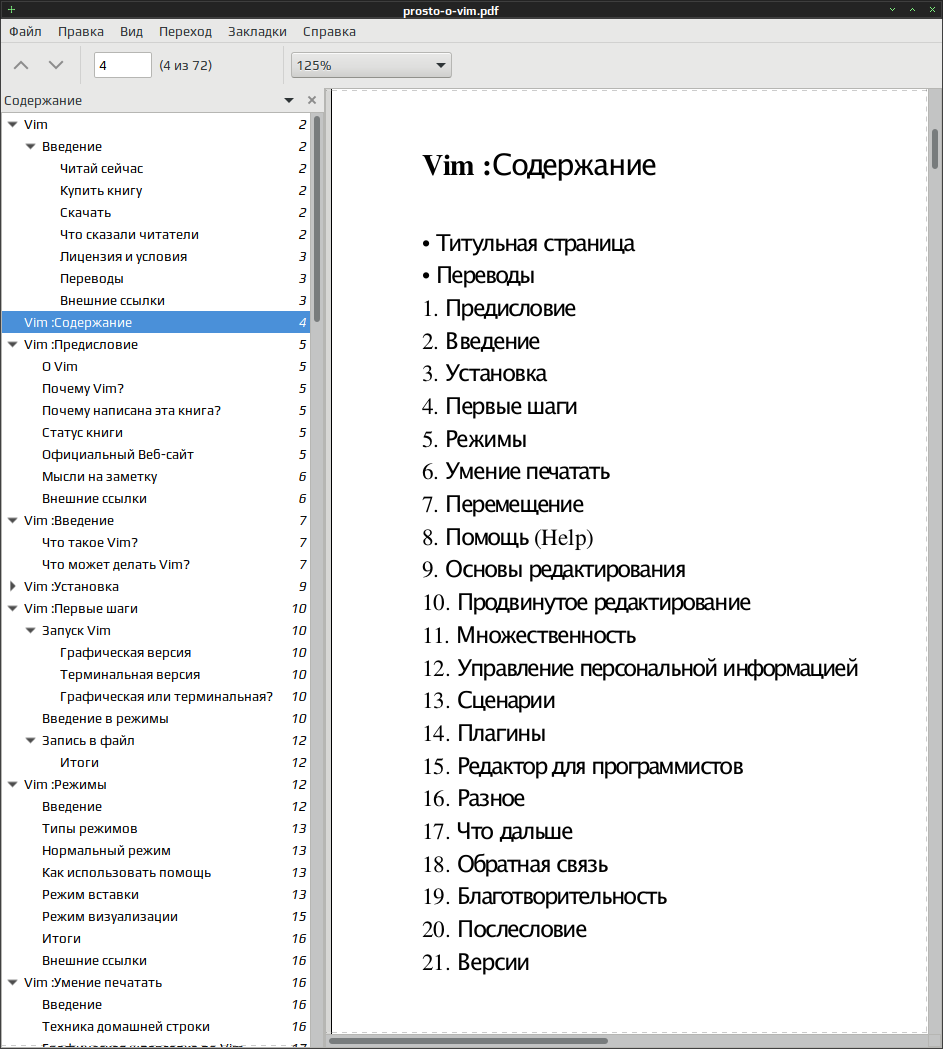Click the document vertical scrollbar thumb
Image resolution: width=943 pixels, height=1049 pixels.
coord(935,149)
